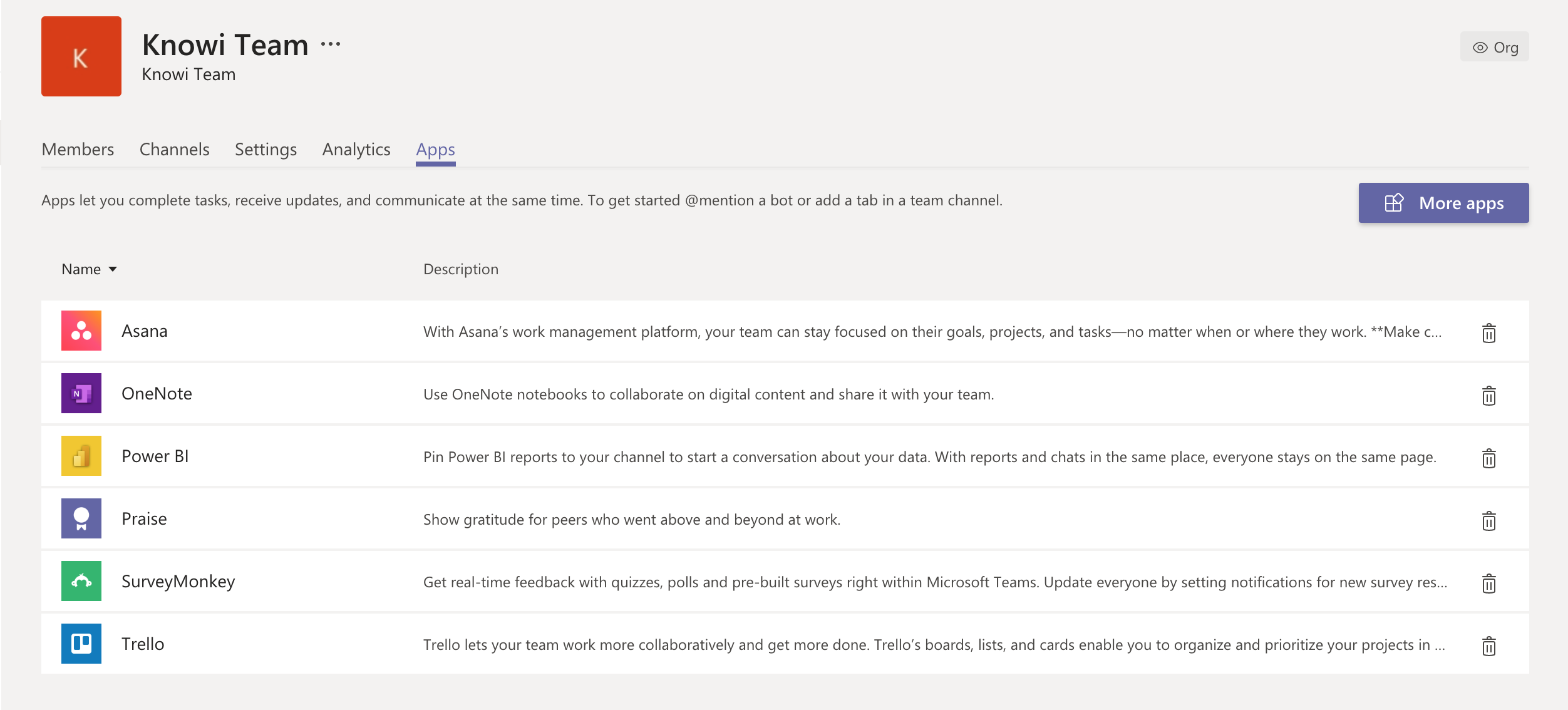Open the Settings tab
The width and height of the screenshot is (1568, 710).
(x=266, y=149)
